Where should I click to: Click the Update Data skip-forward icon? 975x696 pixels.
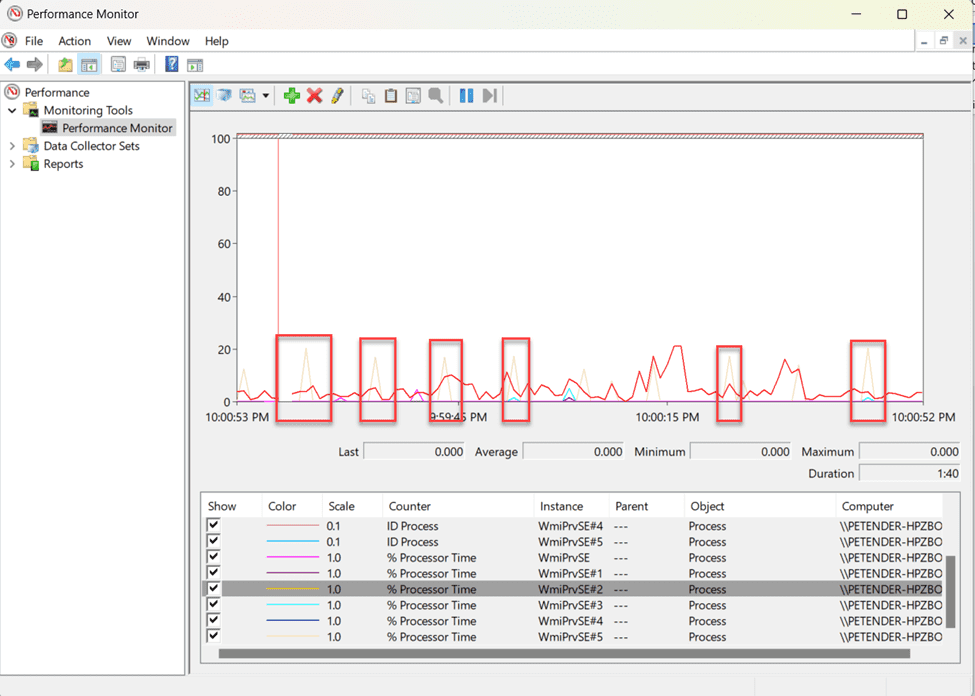(489, 95)
